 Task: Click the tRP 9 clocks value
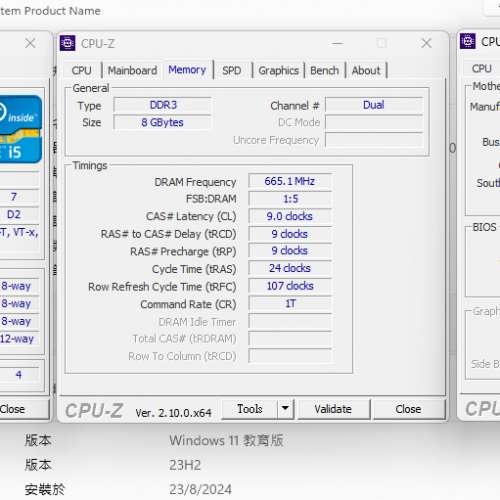(290, 251)
